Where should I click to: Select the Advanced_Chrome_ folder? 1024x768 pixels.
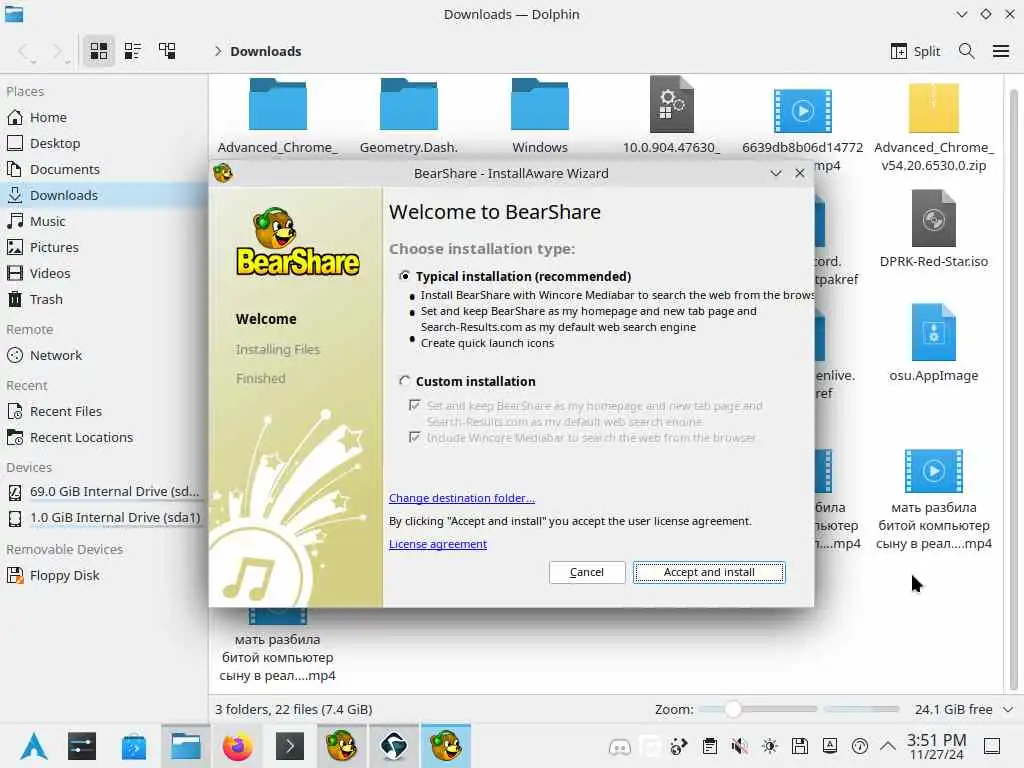pyautogui.click(x=278, y=116)
